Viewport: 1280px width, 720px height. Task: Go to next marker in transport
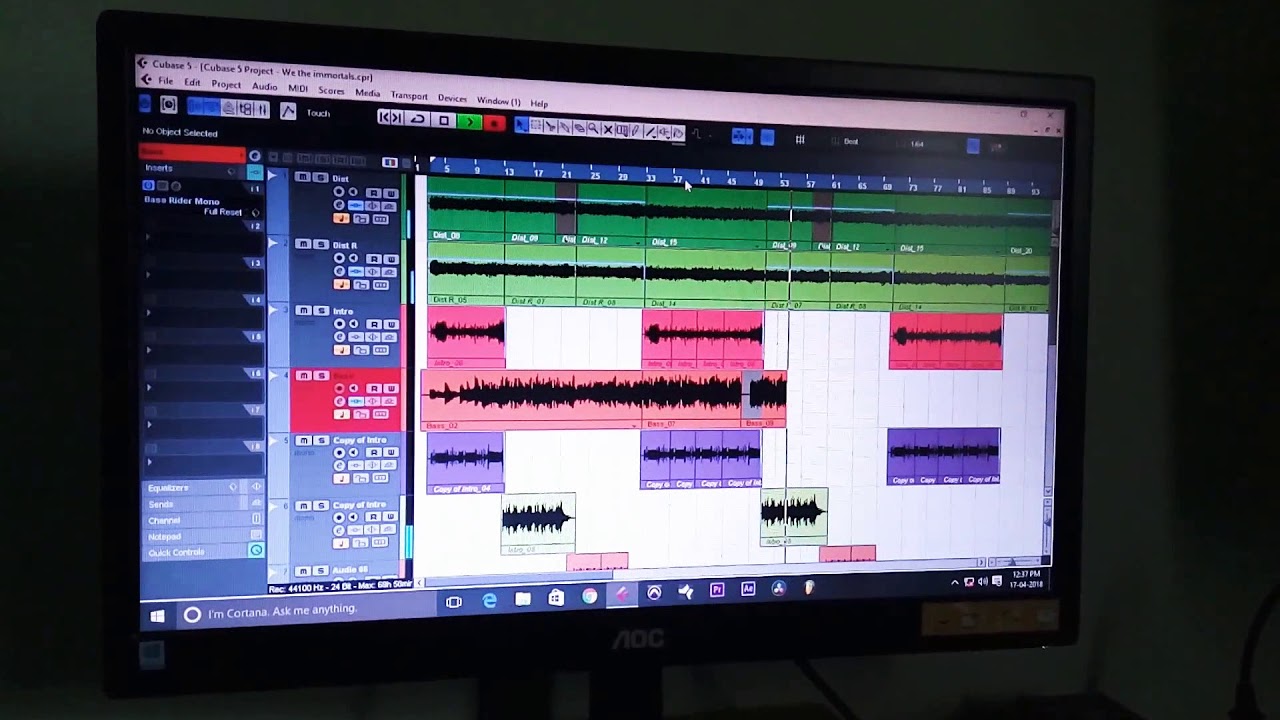pyautogui.click(x=396, y=118)
